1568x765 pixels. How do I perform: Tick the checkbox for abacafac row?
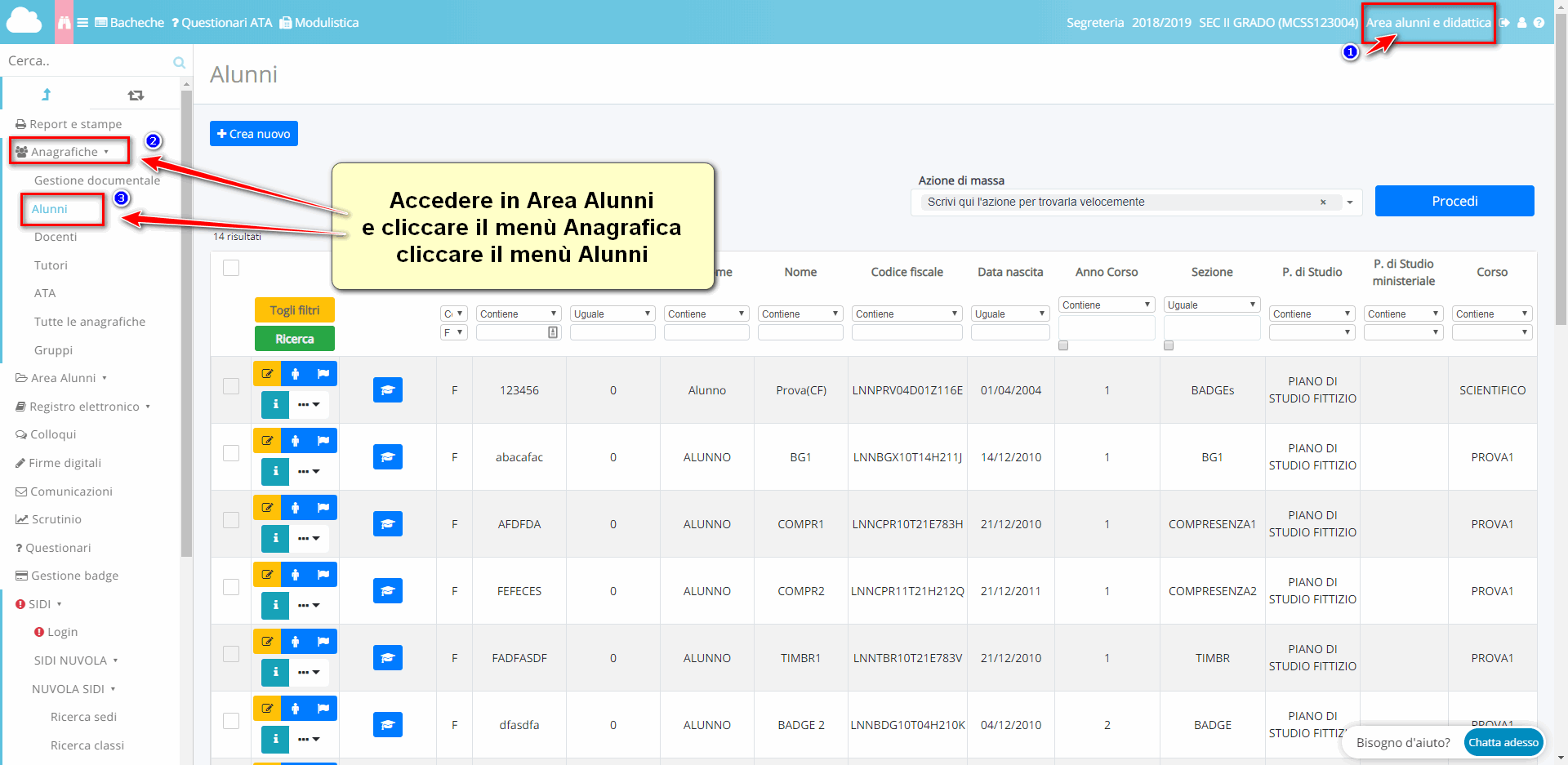231,453
